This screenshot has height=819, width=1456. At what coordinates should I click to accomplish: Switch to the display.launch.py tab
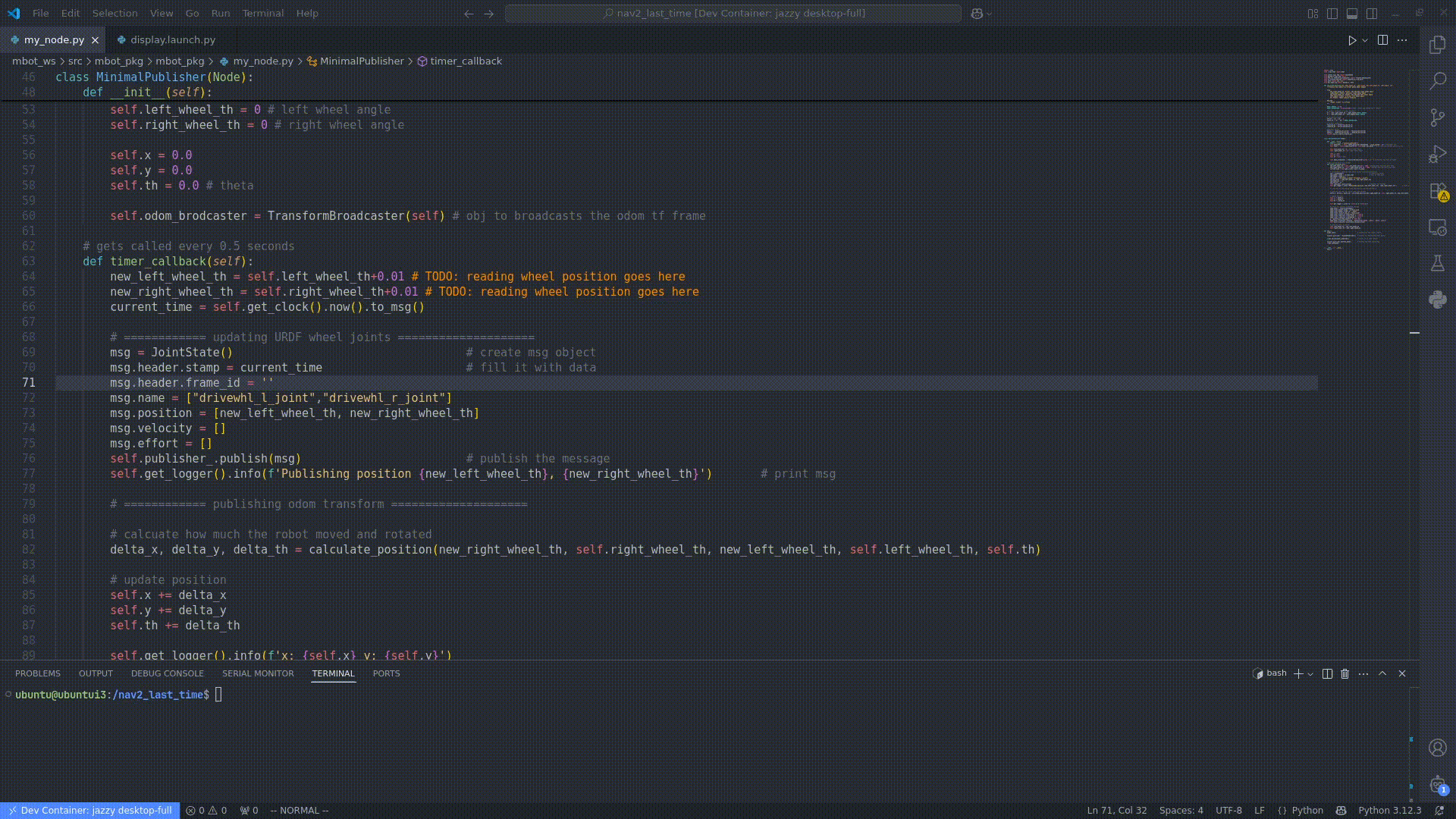click(x=172, y=40)
